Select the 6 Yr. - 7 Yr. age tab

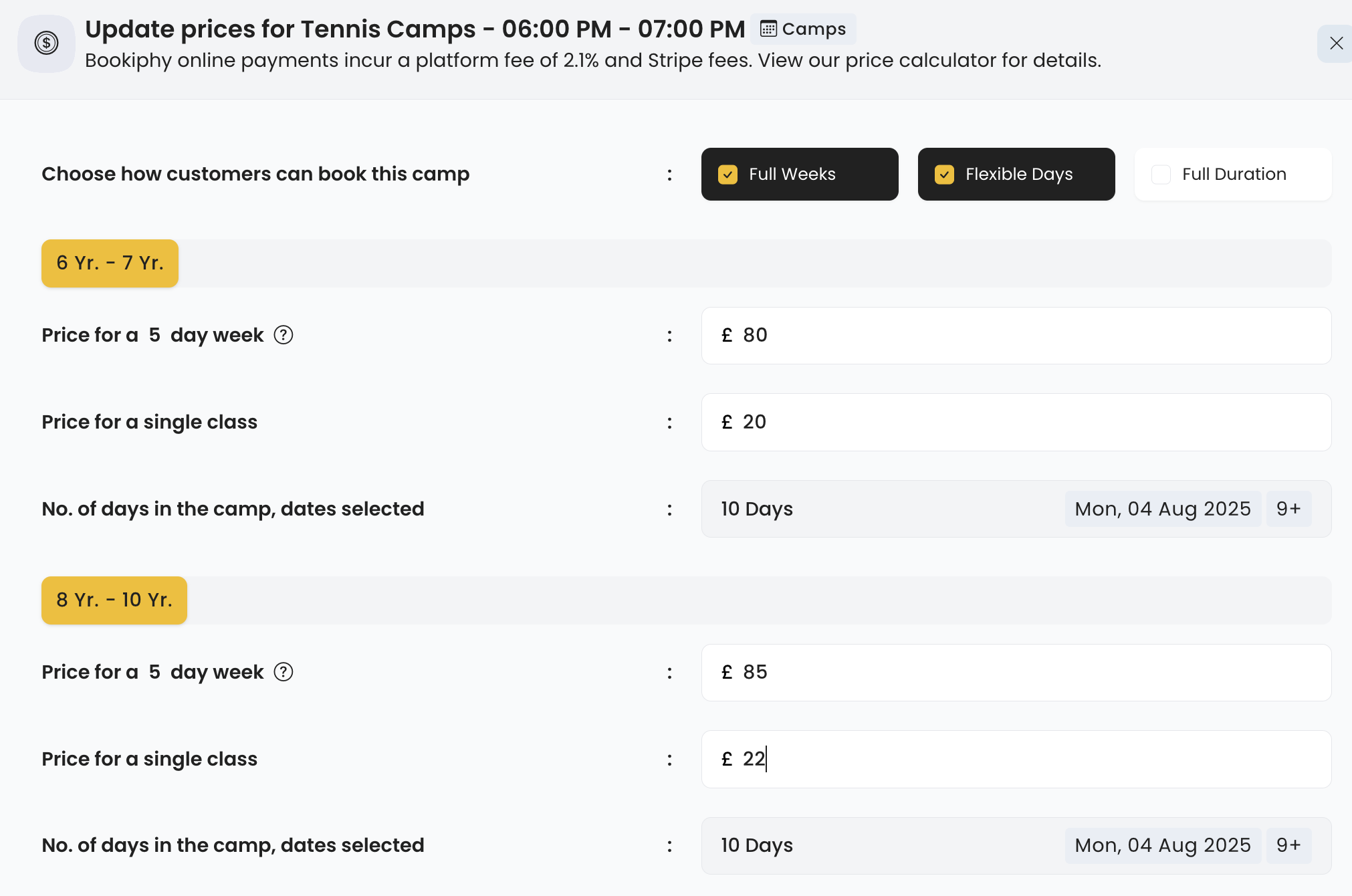coord(110,263)
